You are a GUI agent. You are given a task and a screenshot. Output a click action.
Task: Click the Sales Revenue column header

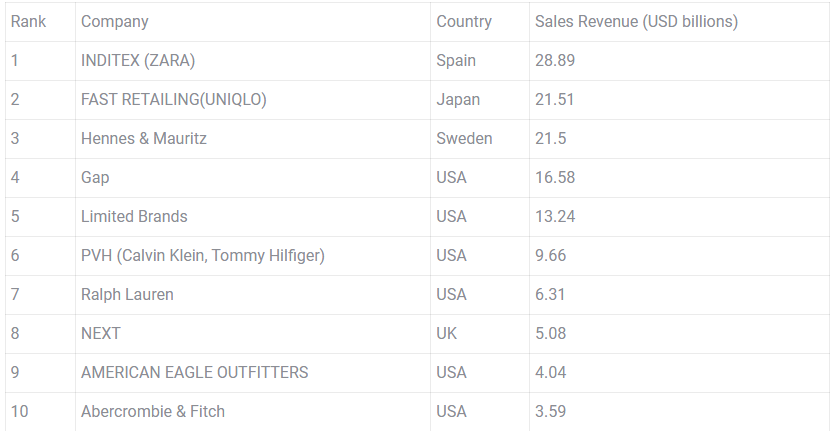tap(636, 22)
